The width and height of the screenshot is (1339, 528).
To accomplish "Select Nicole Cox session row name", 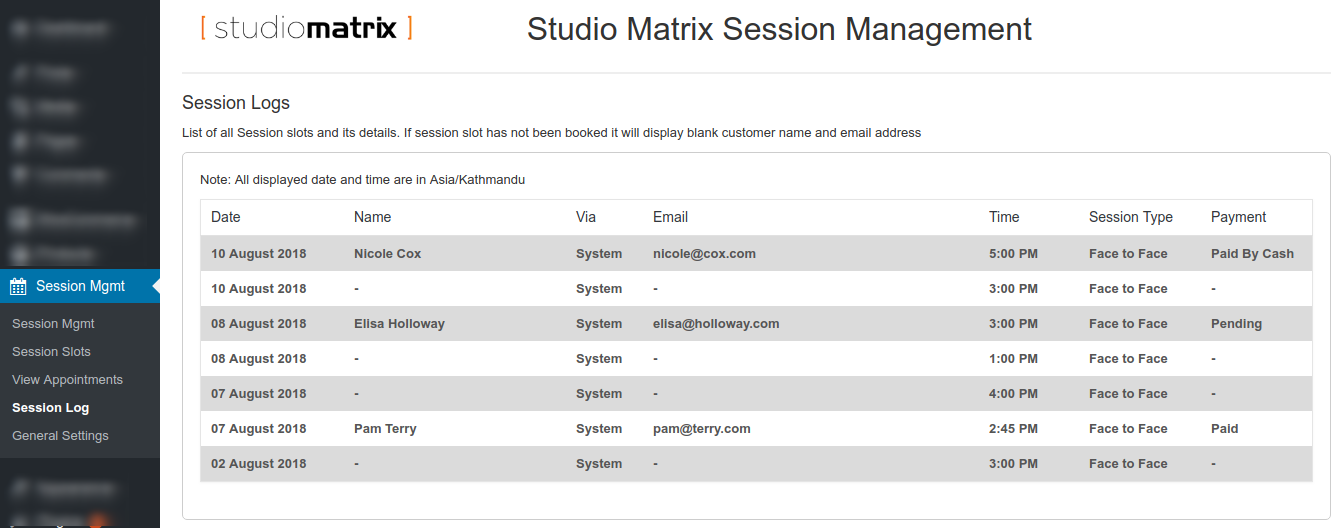I will (x=387, y=254).
